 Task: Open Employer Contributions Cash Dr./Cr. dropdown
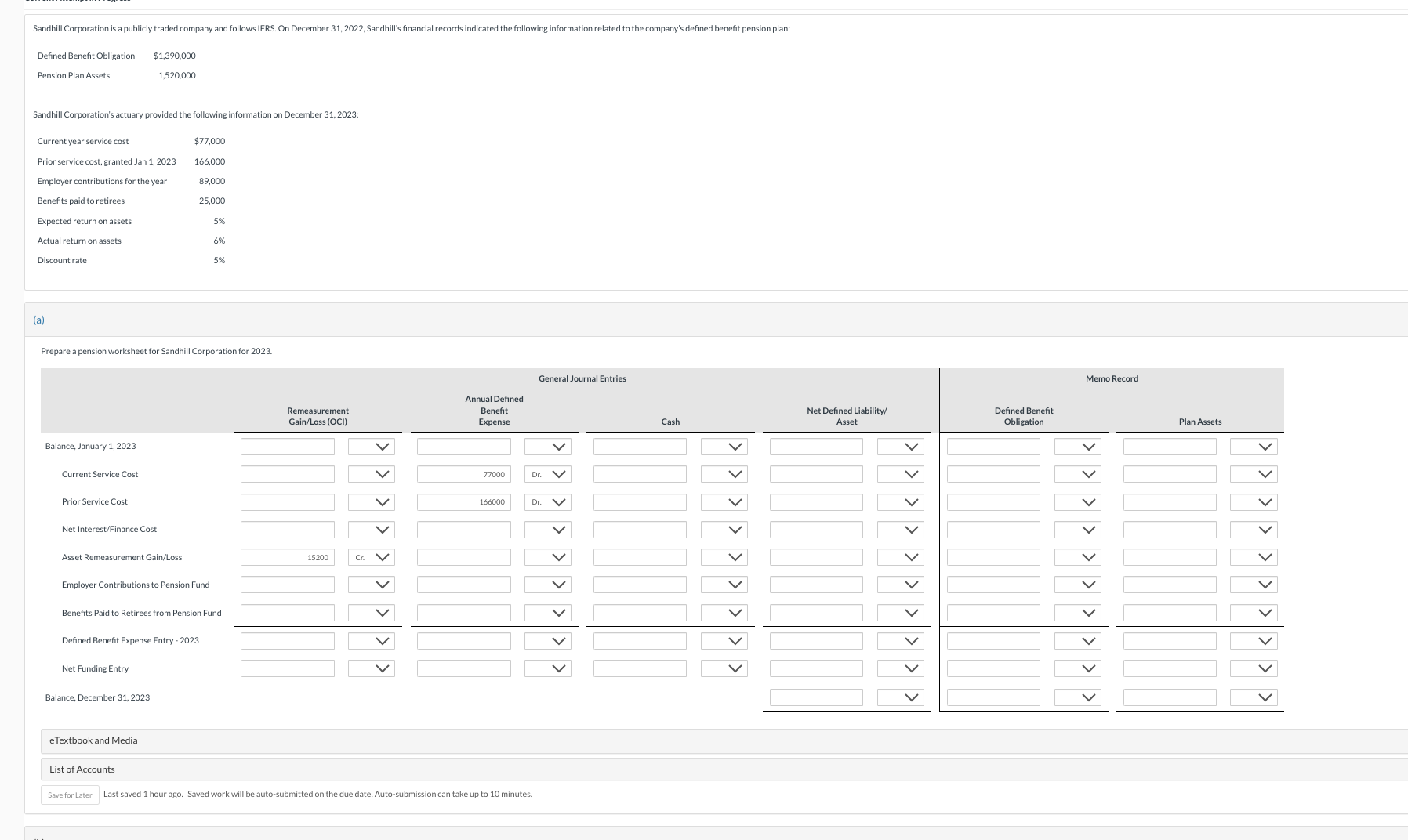pos(724,585)
